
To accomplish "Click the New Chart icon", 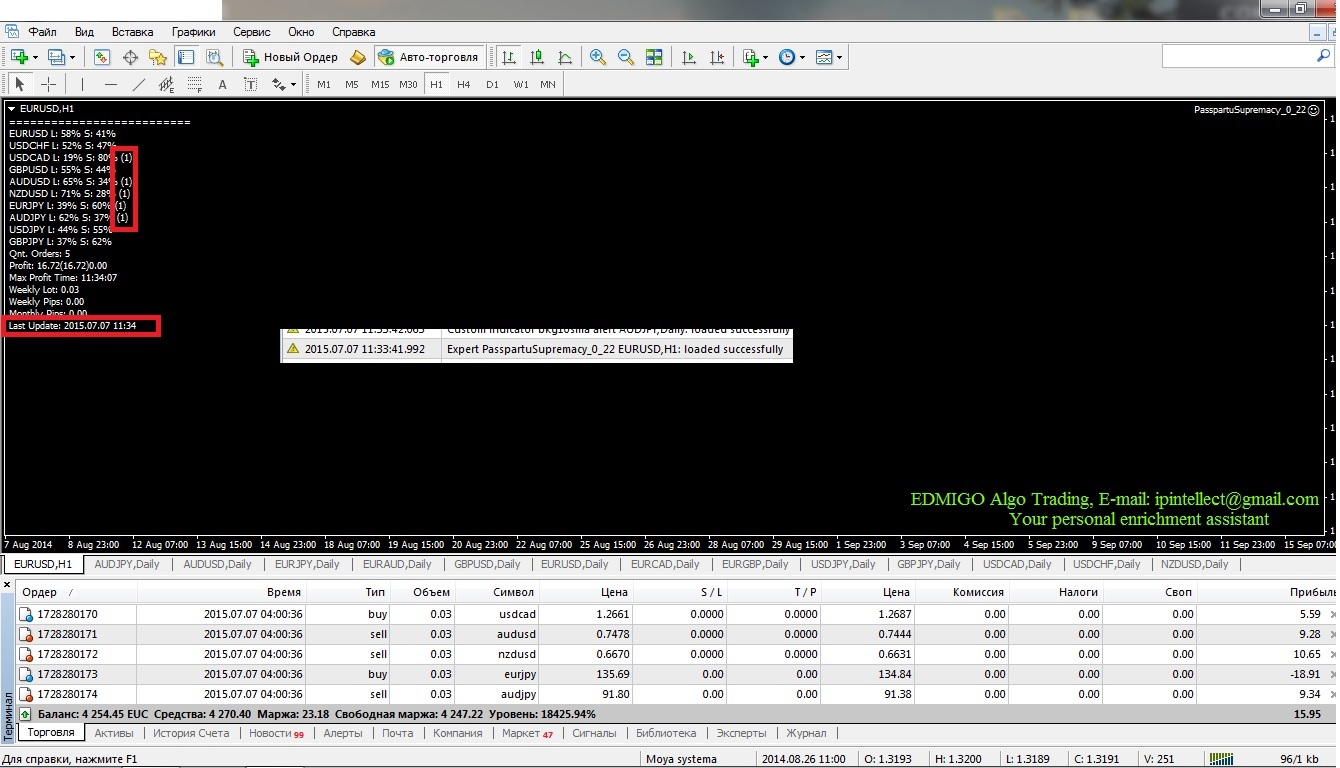I will pos(20,57).
